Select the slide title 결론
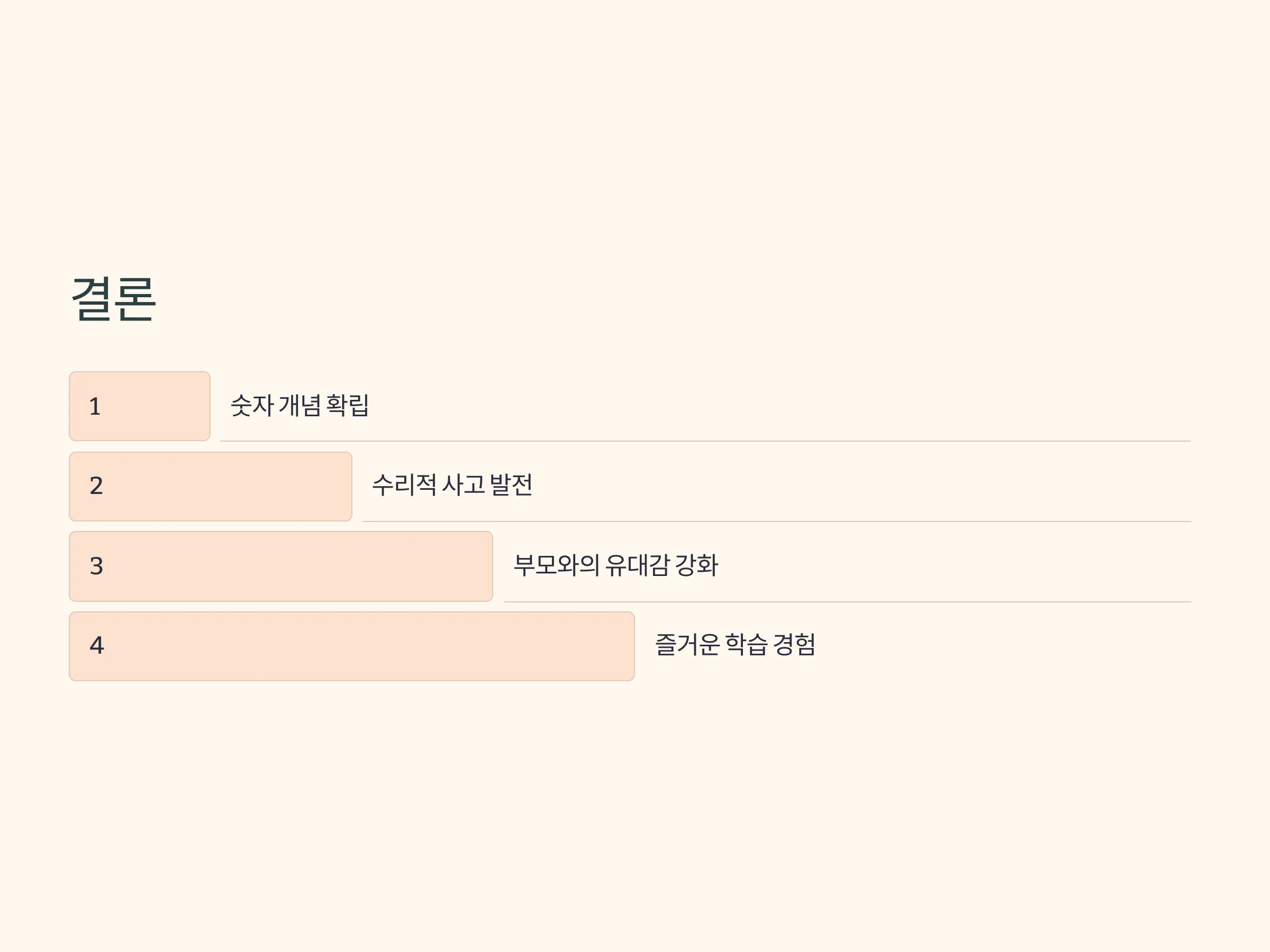1270x952 pixels. (113, 298)
